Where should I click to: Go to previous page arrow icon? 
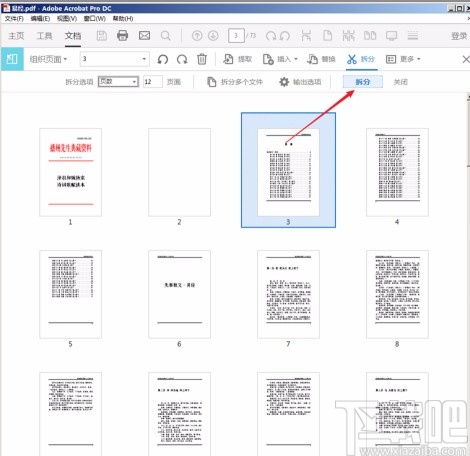point(197,35)
